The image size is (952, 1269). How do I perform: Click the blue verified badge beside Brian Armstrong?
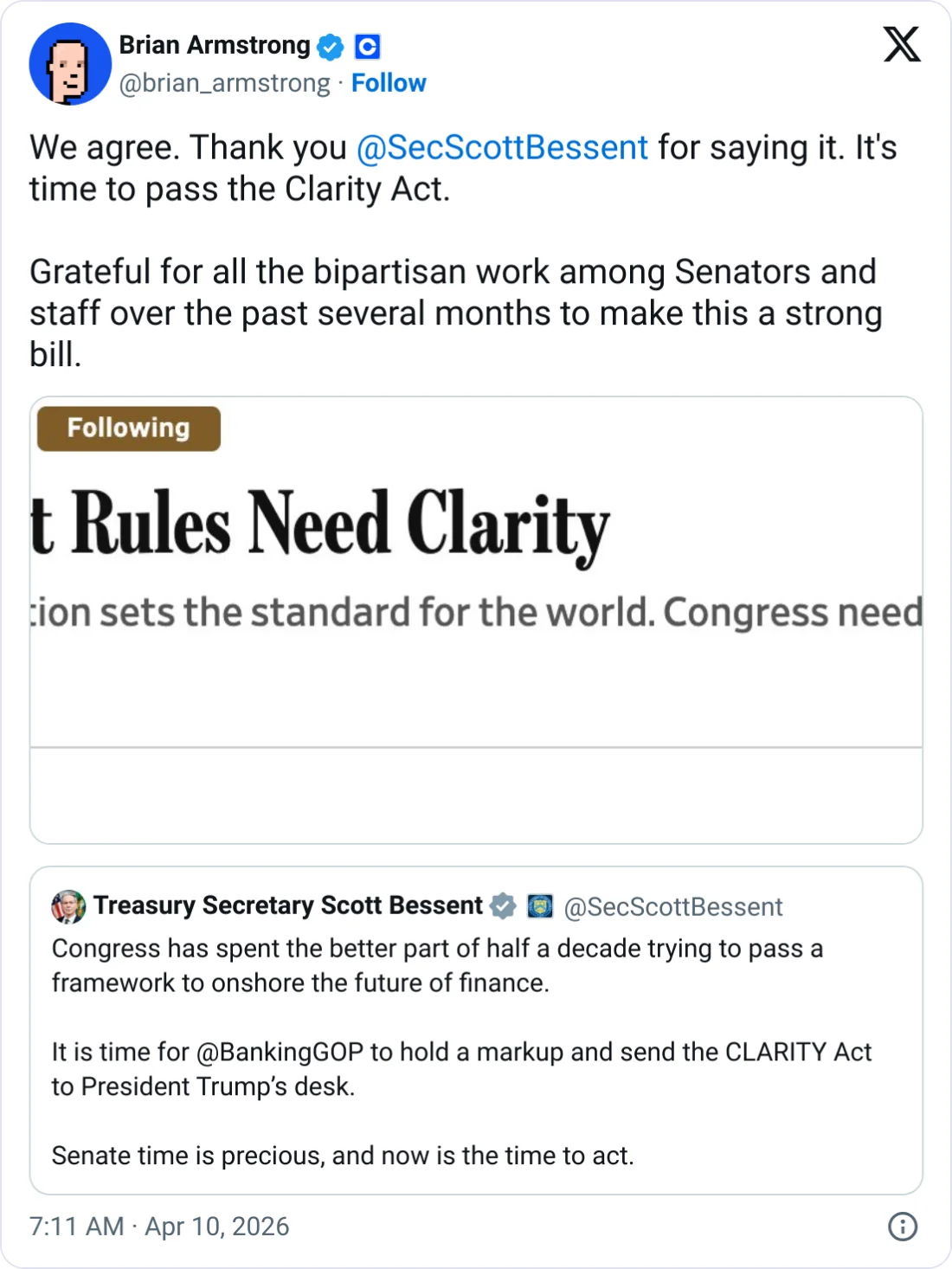tap(330, 47)
